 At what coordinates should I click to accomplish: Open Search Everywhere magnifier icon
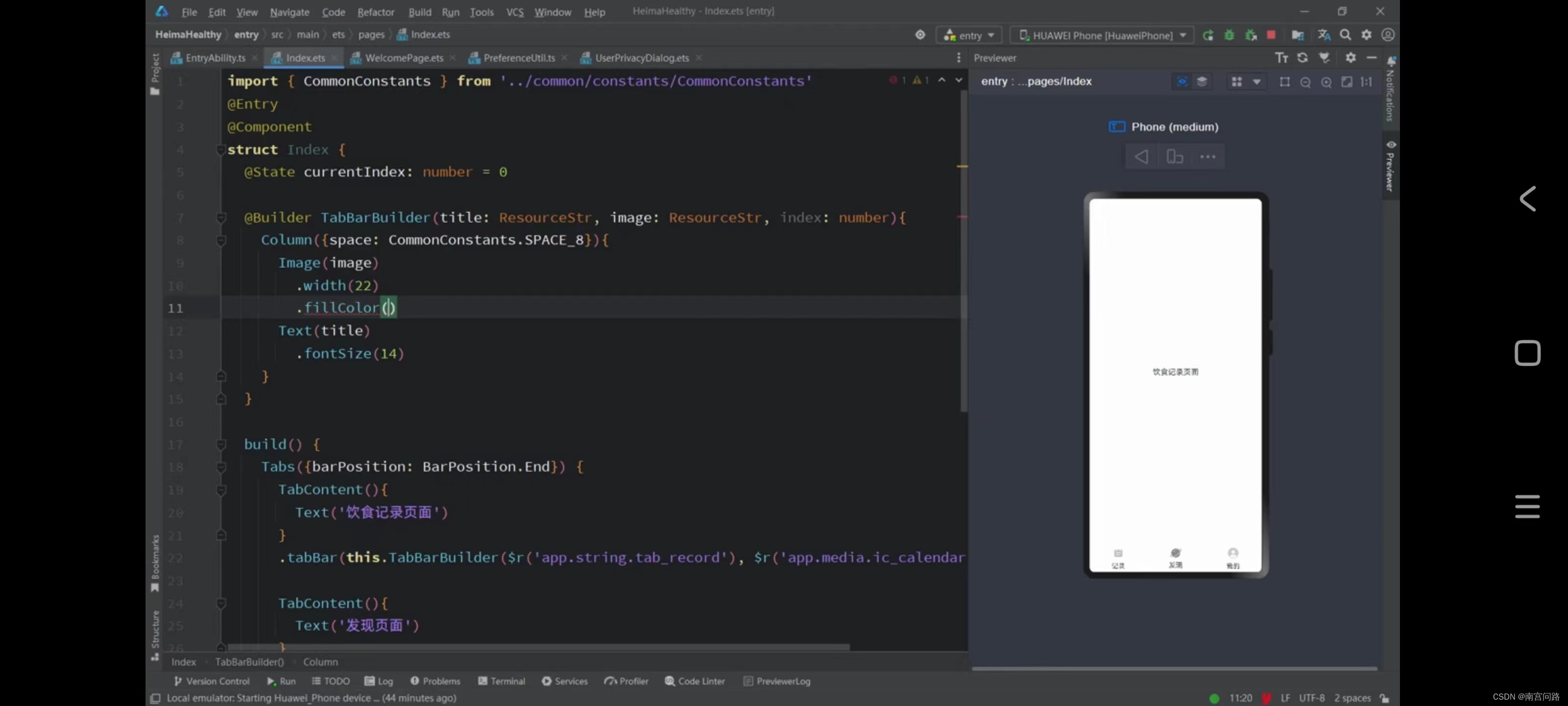[1345, 35]
